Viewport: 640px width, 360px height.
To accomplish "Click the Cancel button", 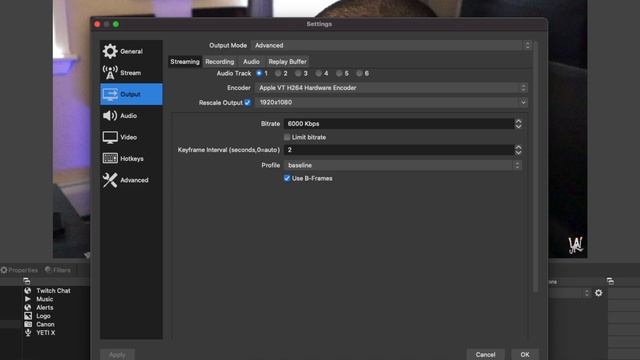I will tap(485, 354).
